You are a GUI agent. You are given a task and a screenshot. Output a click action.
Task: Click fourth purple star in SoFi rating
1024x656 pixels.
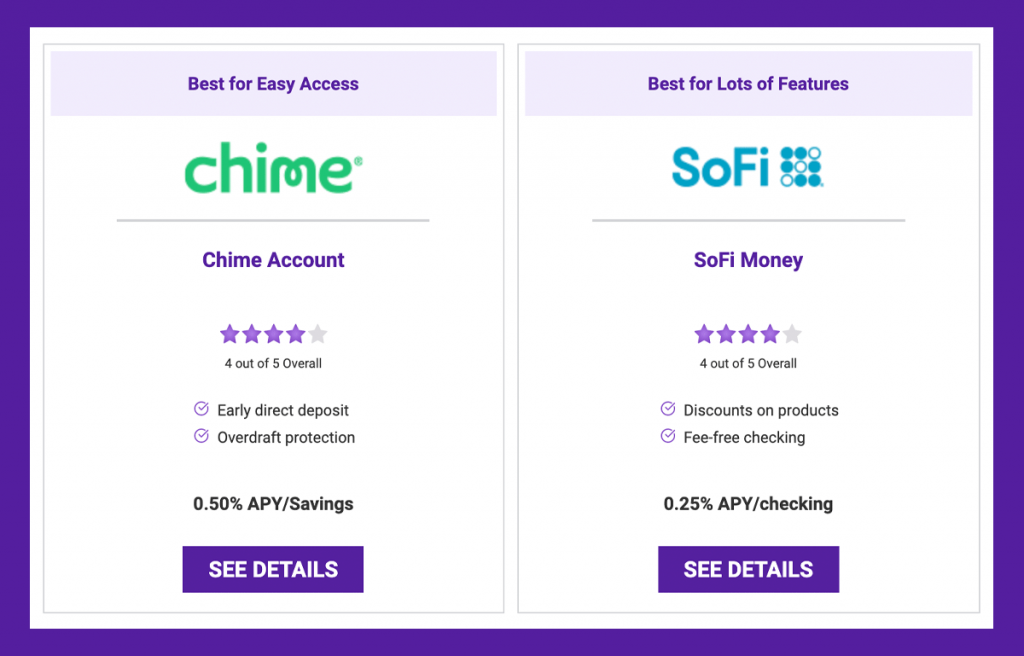770,334
